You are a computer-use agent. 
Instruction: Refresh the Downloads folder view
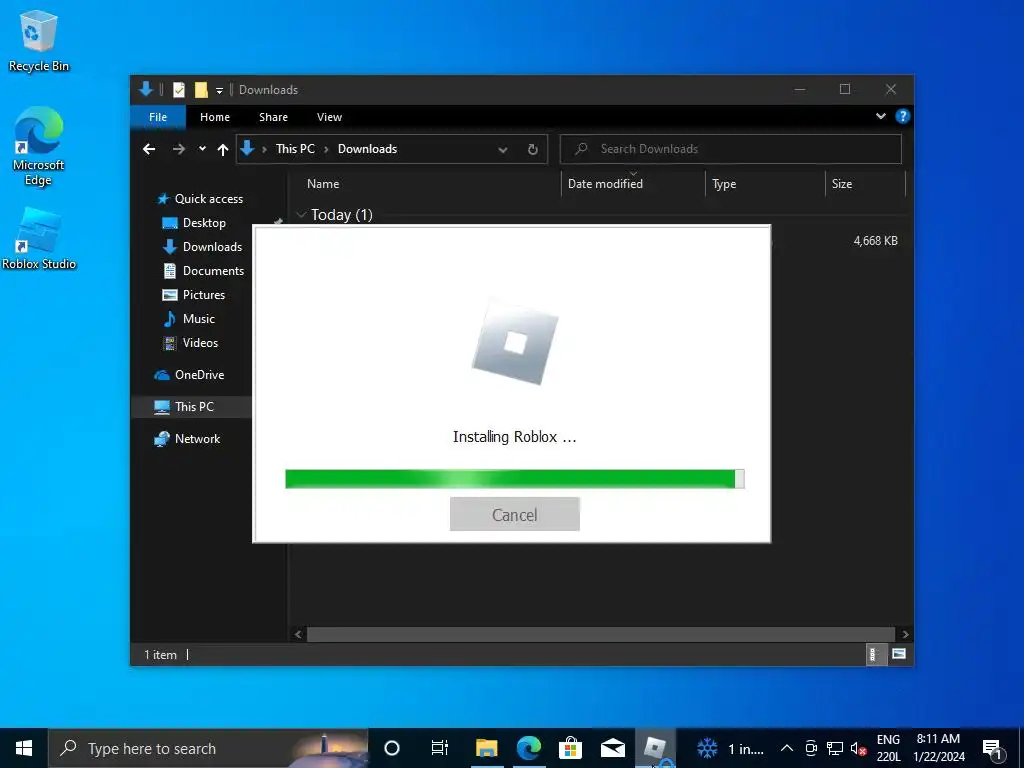[533, 150]
